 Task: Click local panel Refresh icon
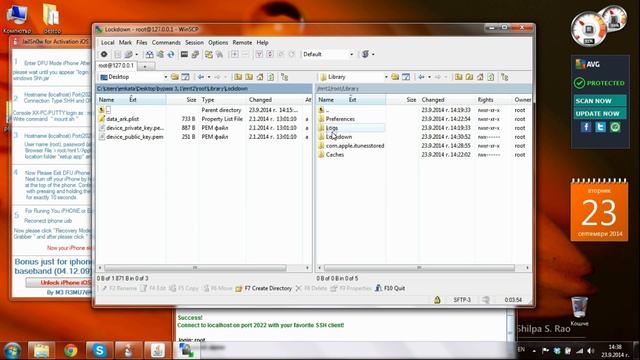point(270,77)
